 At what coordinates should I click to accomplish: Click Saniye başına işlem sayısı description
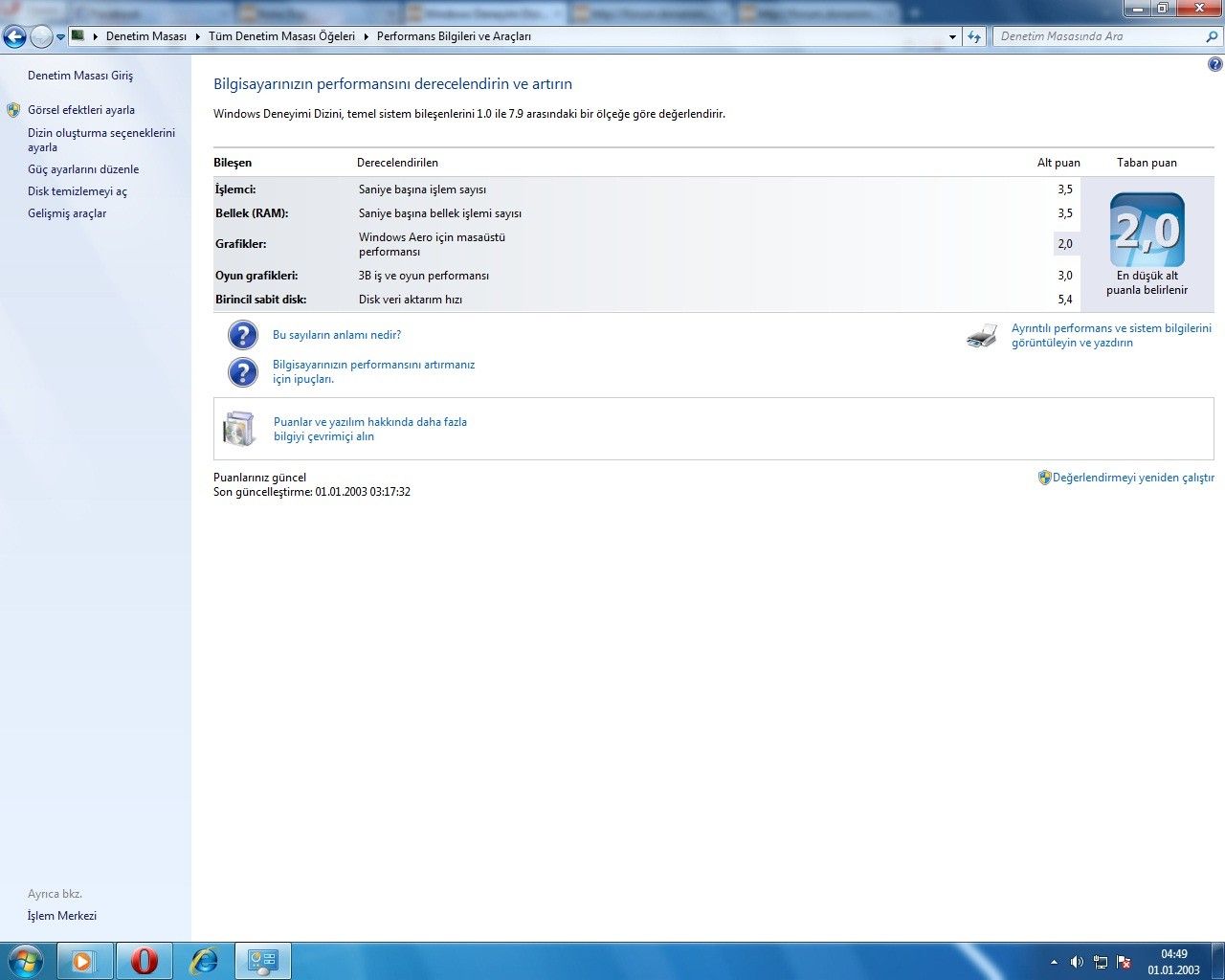(x=422, y=189)
